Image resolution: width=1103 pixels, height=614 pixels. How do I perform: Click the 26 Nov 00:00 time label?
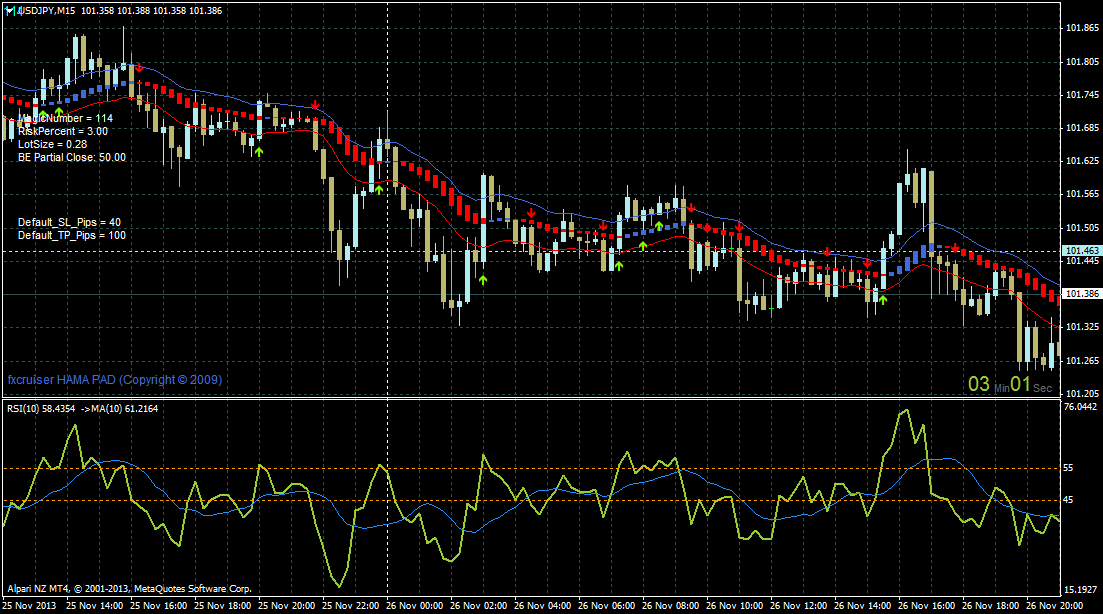coord(414,606)
